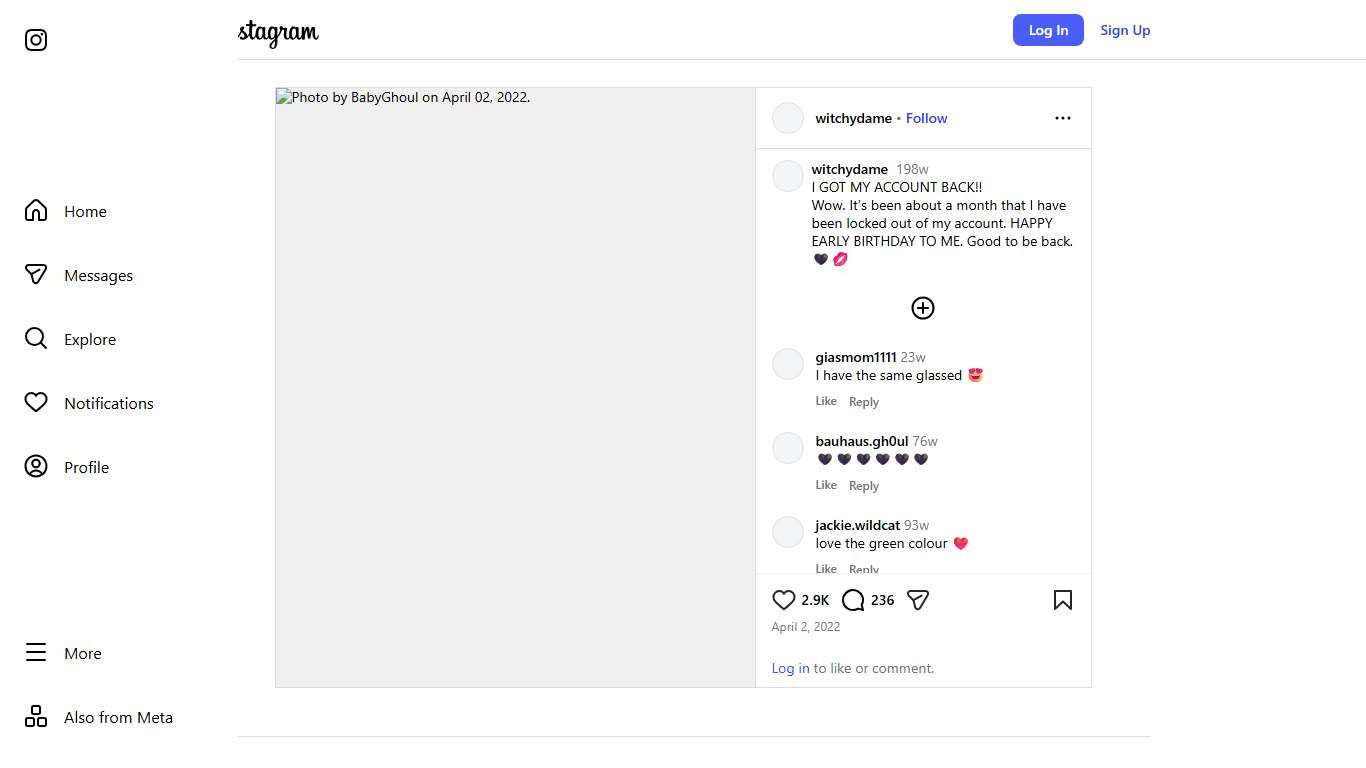Image resolution: width=1366 pixels, height=768 pixels.
Task: Load more comments with plus circle
Action: click(x=922, y=308)
